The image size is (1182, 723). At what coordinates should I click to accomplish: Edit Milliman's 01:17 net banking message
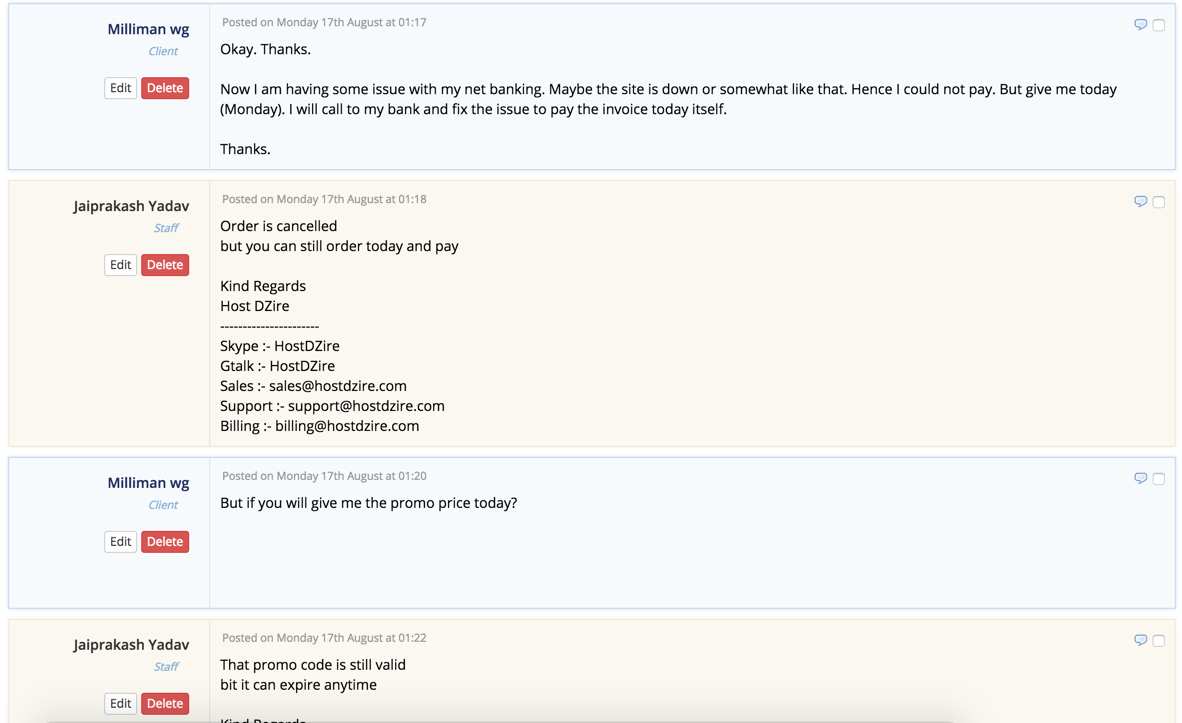point(120,88)
